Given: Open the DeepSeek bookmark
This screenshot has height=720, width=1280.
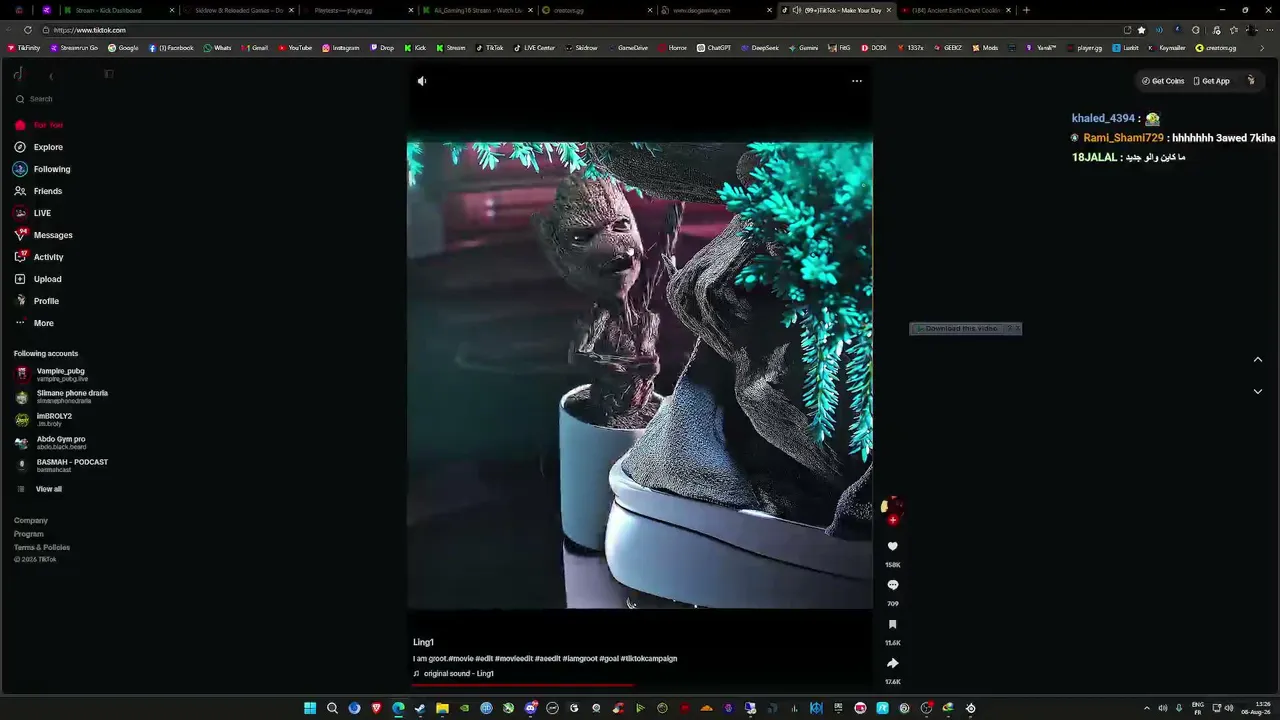Looking at the screenshot, I should 760,48.
